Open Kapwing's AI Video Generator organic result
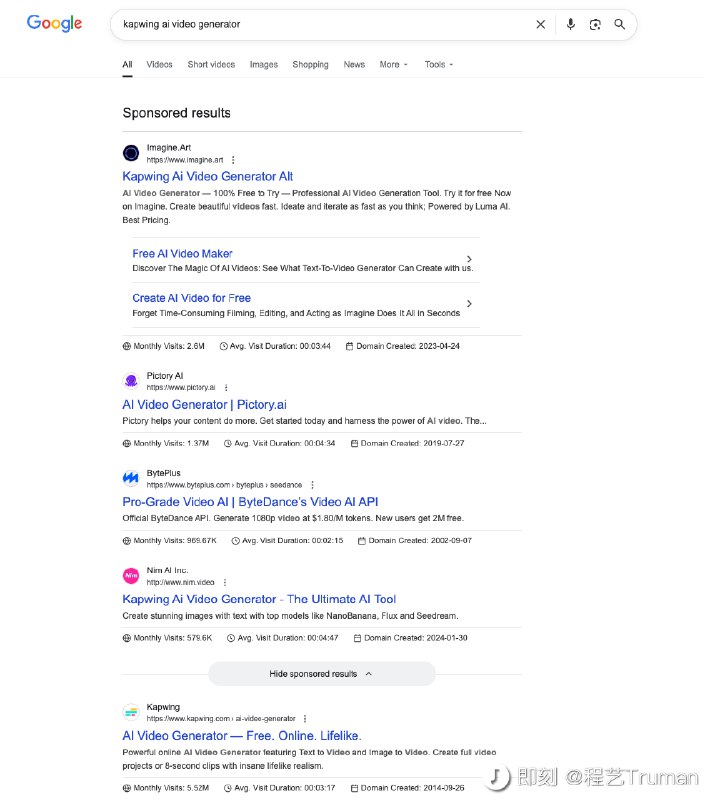705x800 pixels. coord(241,736)
